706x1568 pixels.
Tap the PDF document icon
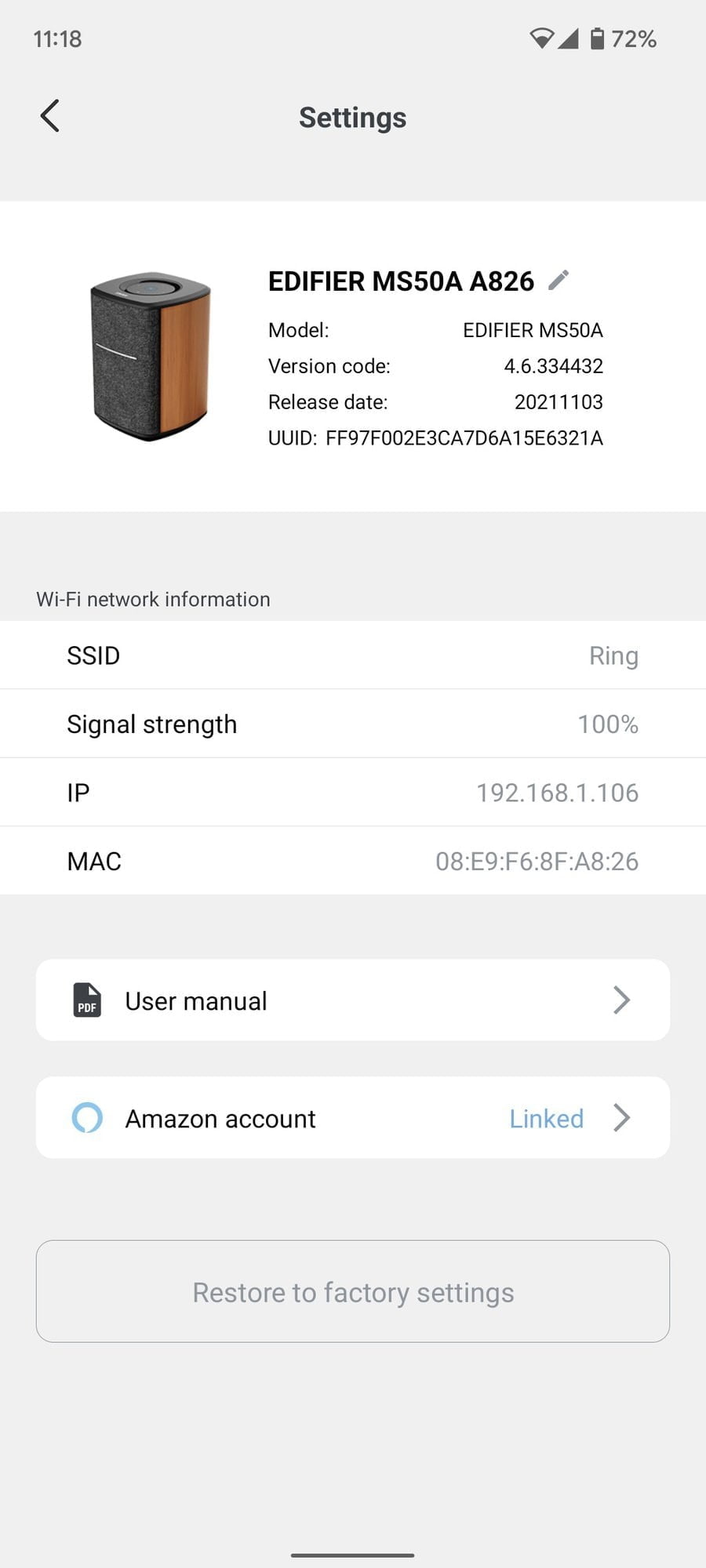click(x=87, y=1000)
